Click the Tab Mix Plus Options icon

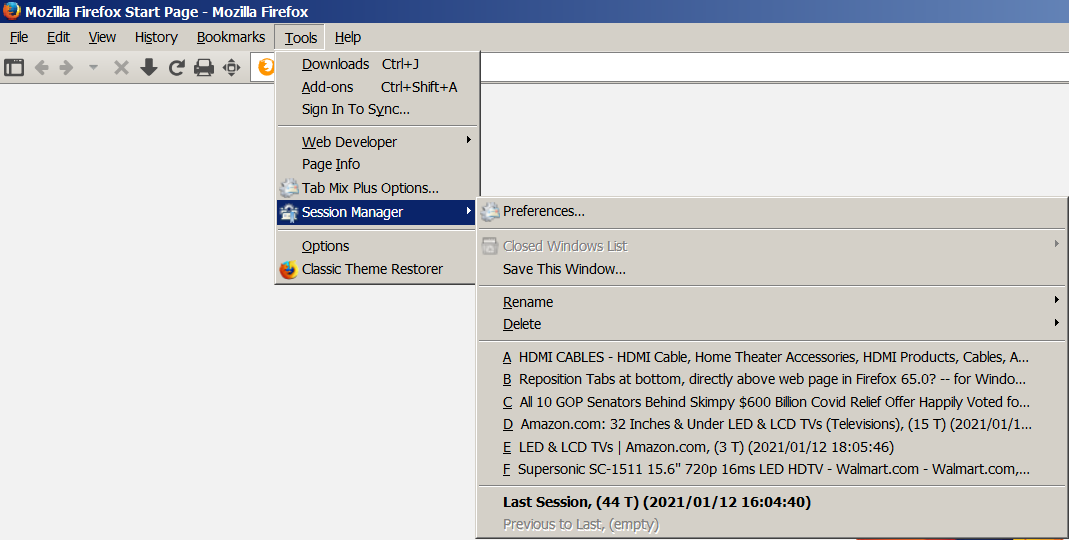click(289, 188)
